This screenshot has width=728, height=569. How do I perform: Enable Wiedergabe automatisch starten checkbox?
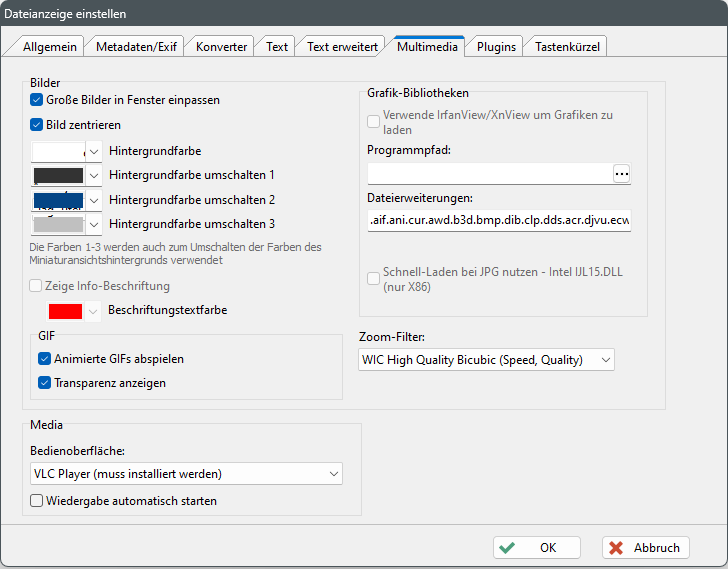pos(37,500)
